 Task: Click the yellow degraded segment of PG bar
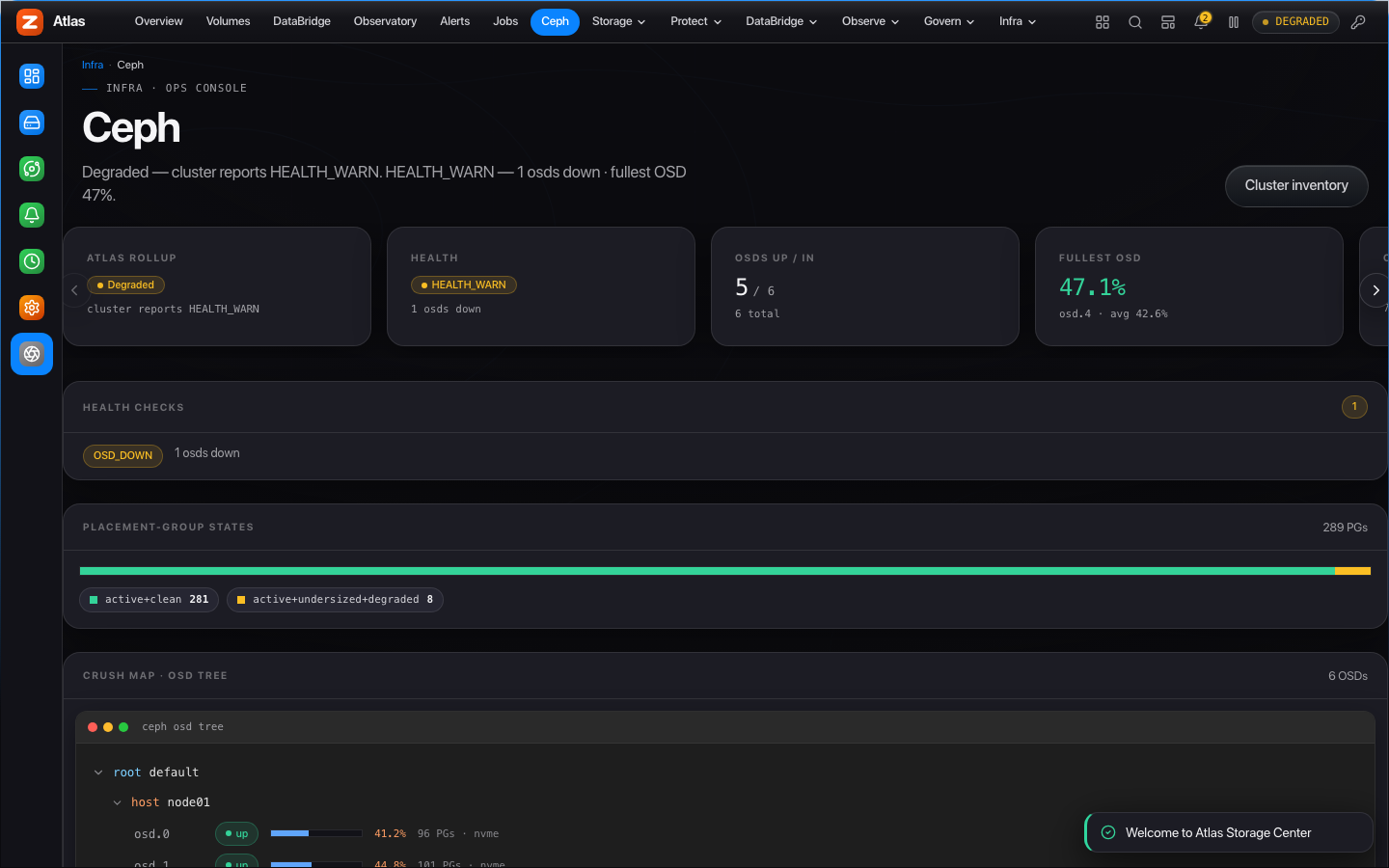1352,571
